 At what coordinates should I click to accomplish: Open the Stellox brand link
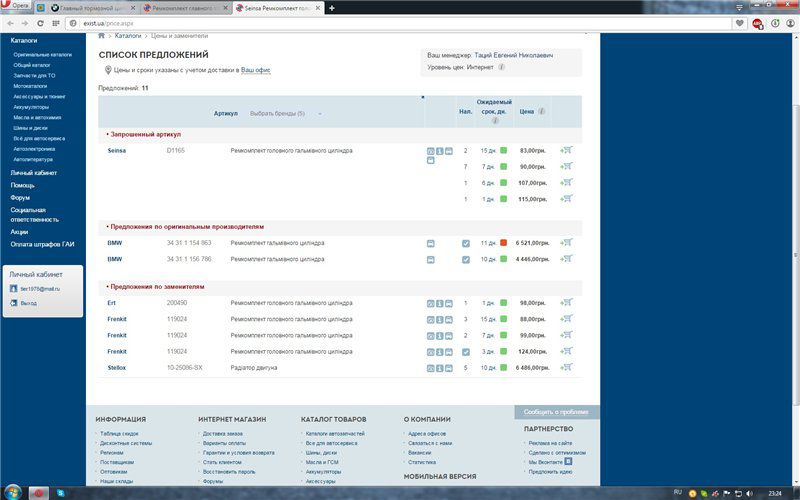117,368
